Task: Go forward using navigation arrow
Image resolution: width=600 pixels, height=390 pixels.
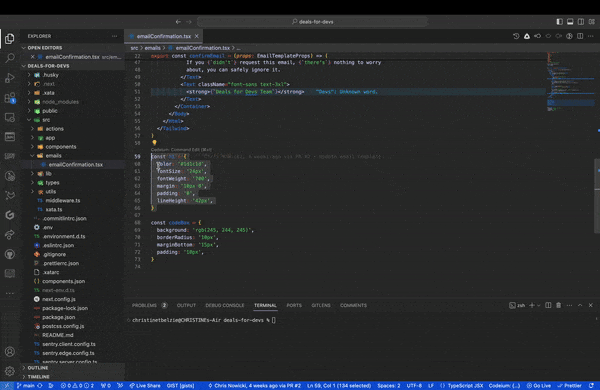Action: 189,22
